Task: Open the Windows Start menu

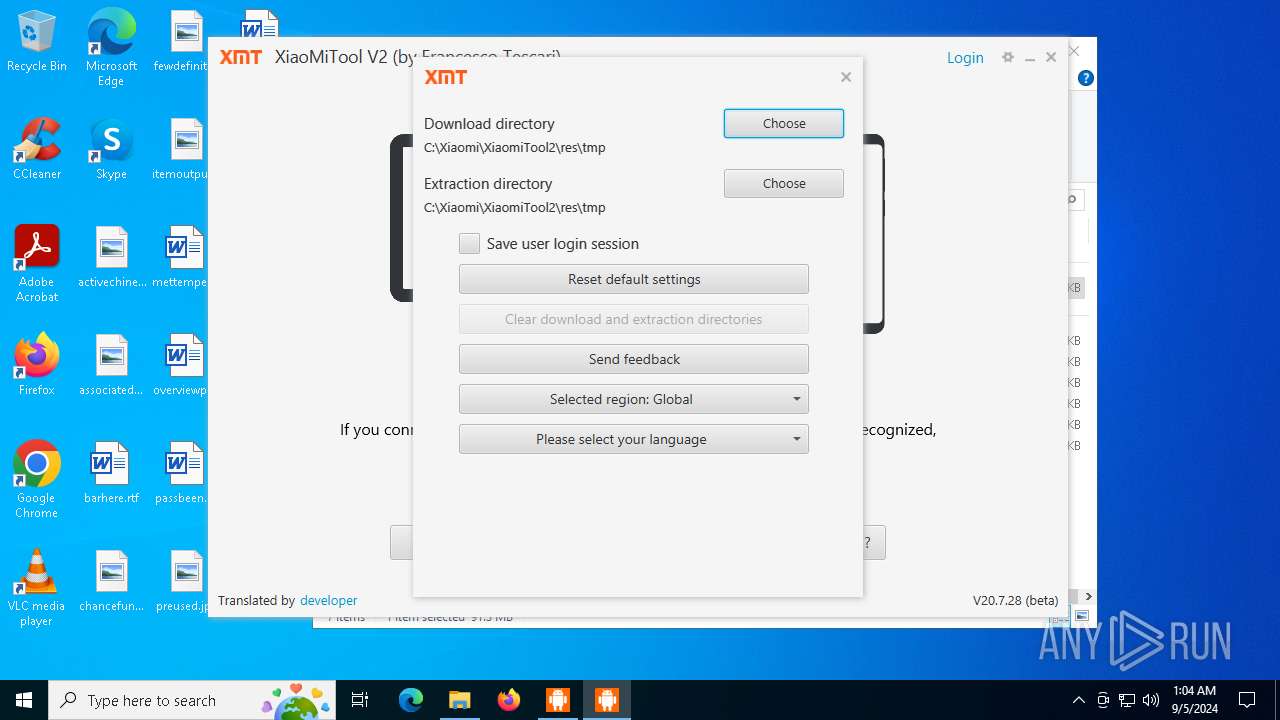Action: (x=24, y=700)
